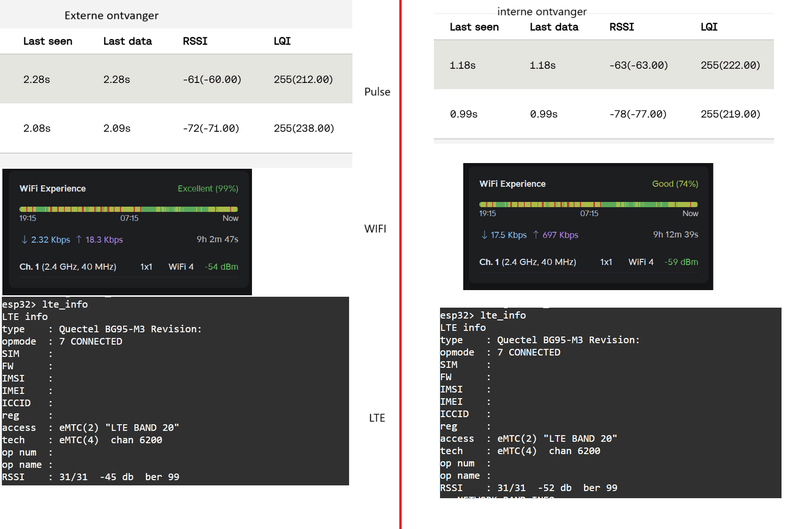
Task: Select the 2.09s Last data cell
Action: (x=117, y=129)
